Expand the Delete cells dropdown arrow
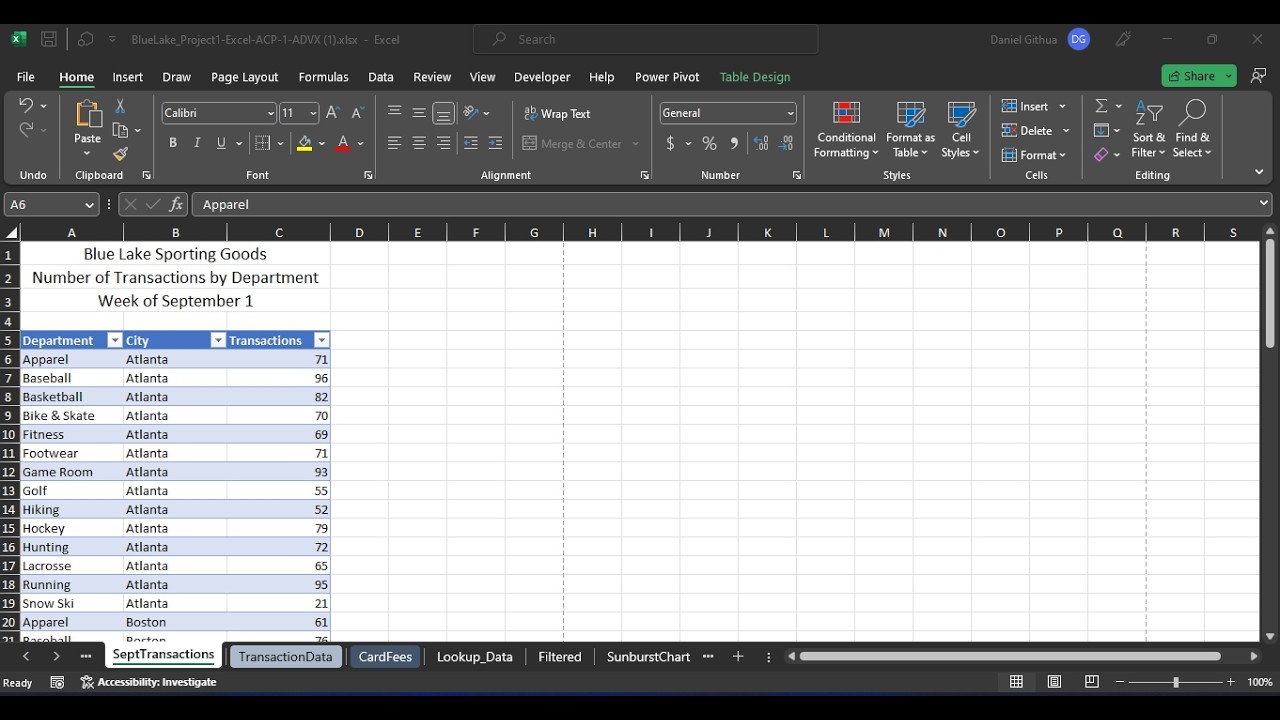 pos(1066,130)
